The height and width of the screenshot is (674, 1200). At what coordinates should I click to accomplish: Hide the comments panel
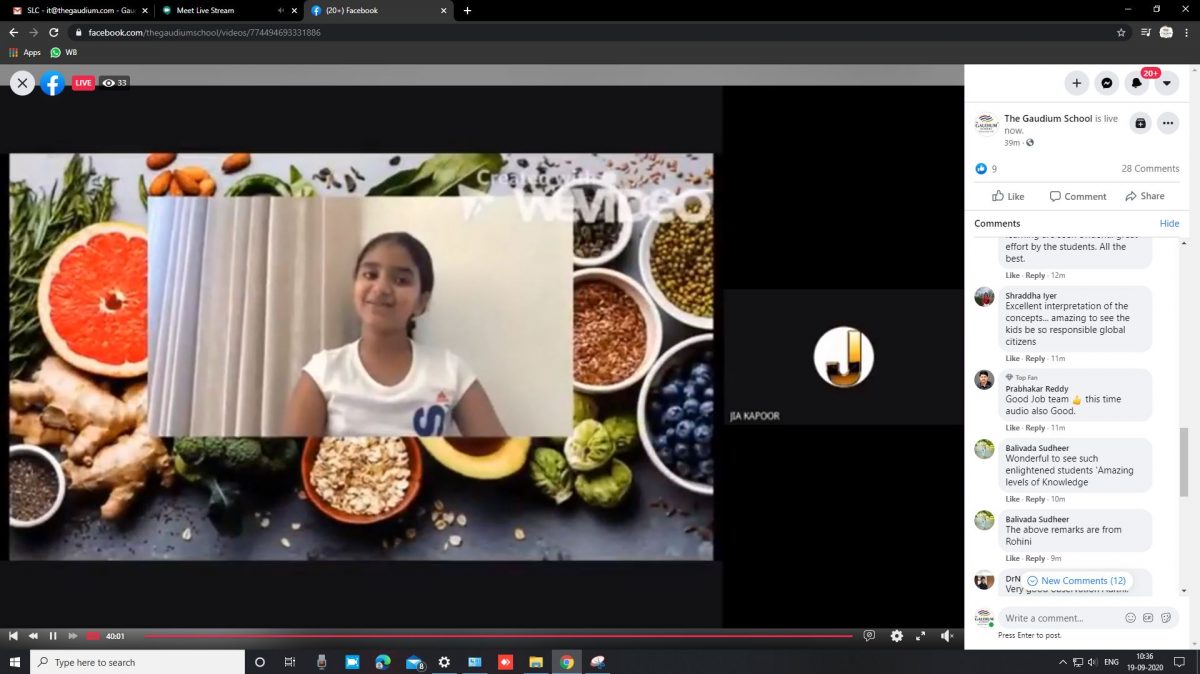(1169, 223)
